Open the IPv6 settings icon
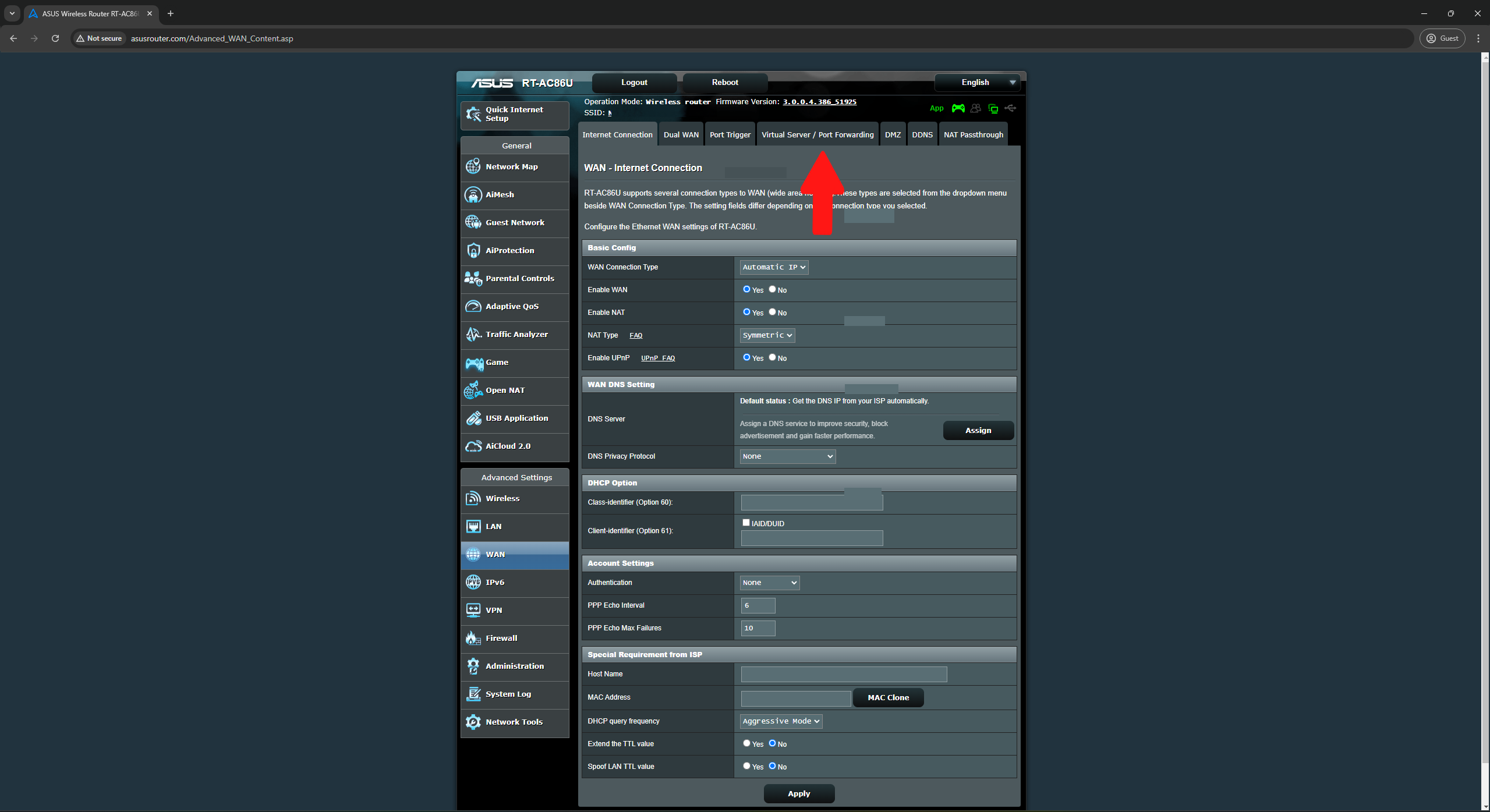Screen dimensions: 1490x812 click(x=473, y=582)
